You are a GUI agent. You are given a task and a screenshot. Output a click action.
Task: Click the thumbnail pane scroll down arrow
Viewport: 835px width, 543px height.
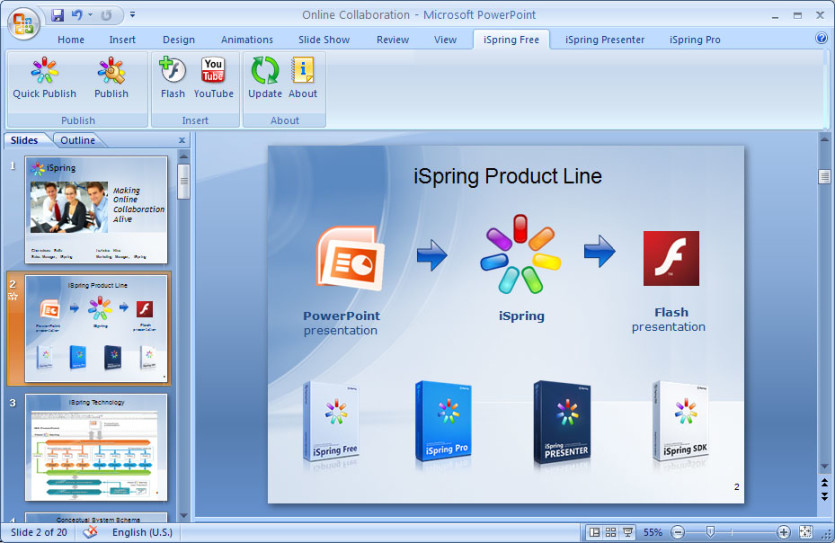point(184,515)
